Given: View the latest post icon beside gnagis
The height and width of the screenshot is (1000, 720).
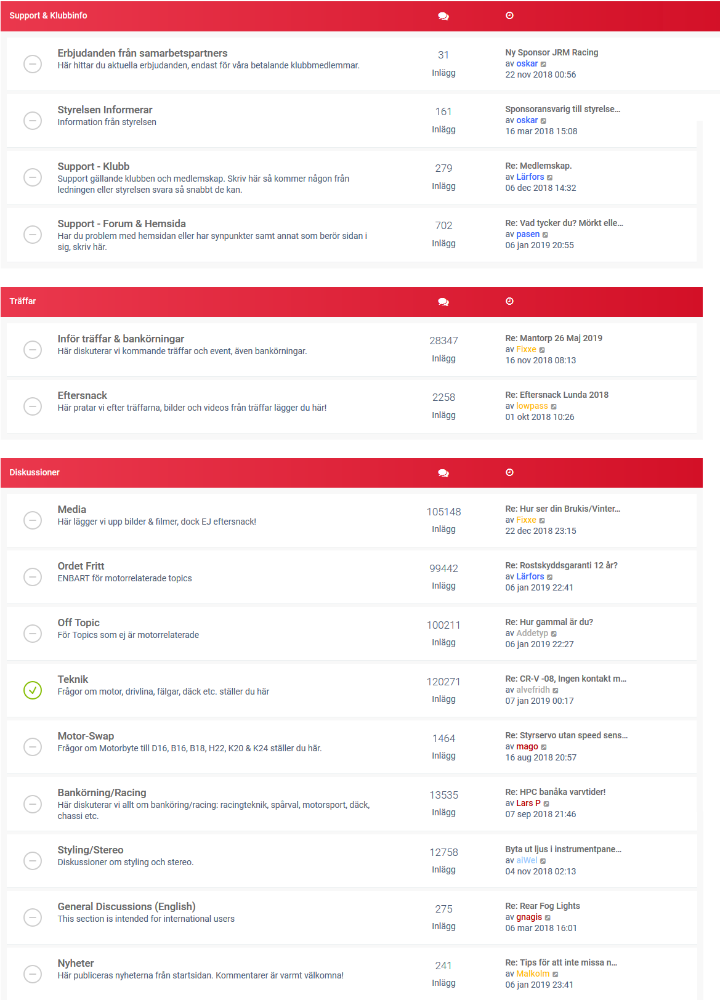Looking at the screenshot, I should pyautogui.click(x=548, y=918).
